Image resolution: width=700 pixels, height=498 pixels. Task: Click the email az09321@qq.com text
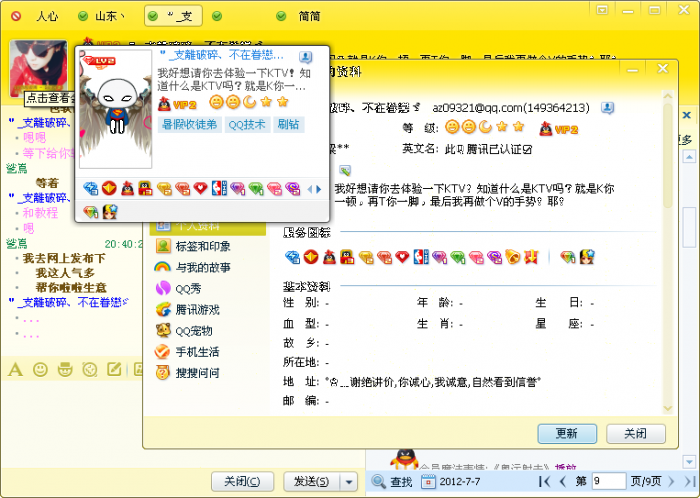click(479, 108)
